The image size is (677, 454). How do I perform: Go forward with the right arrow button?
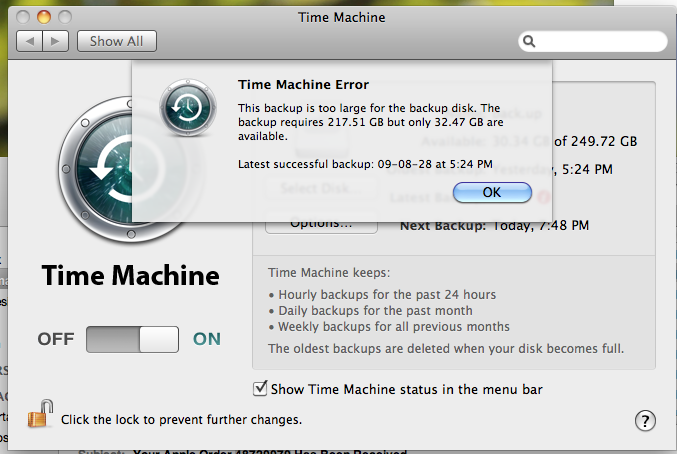pos(56,41)
